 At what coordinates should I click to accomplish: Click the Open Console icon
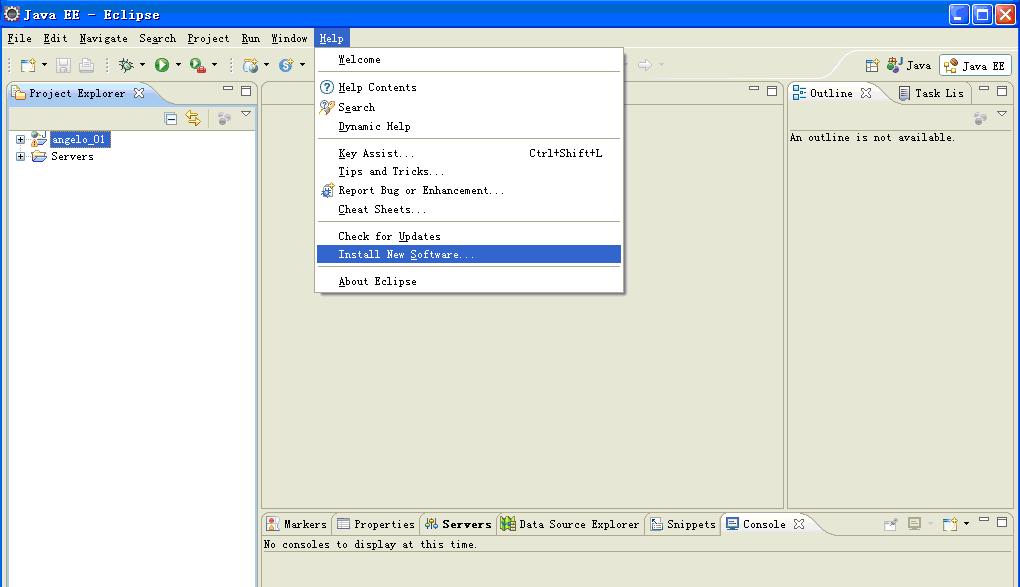950,524
